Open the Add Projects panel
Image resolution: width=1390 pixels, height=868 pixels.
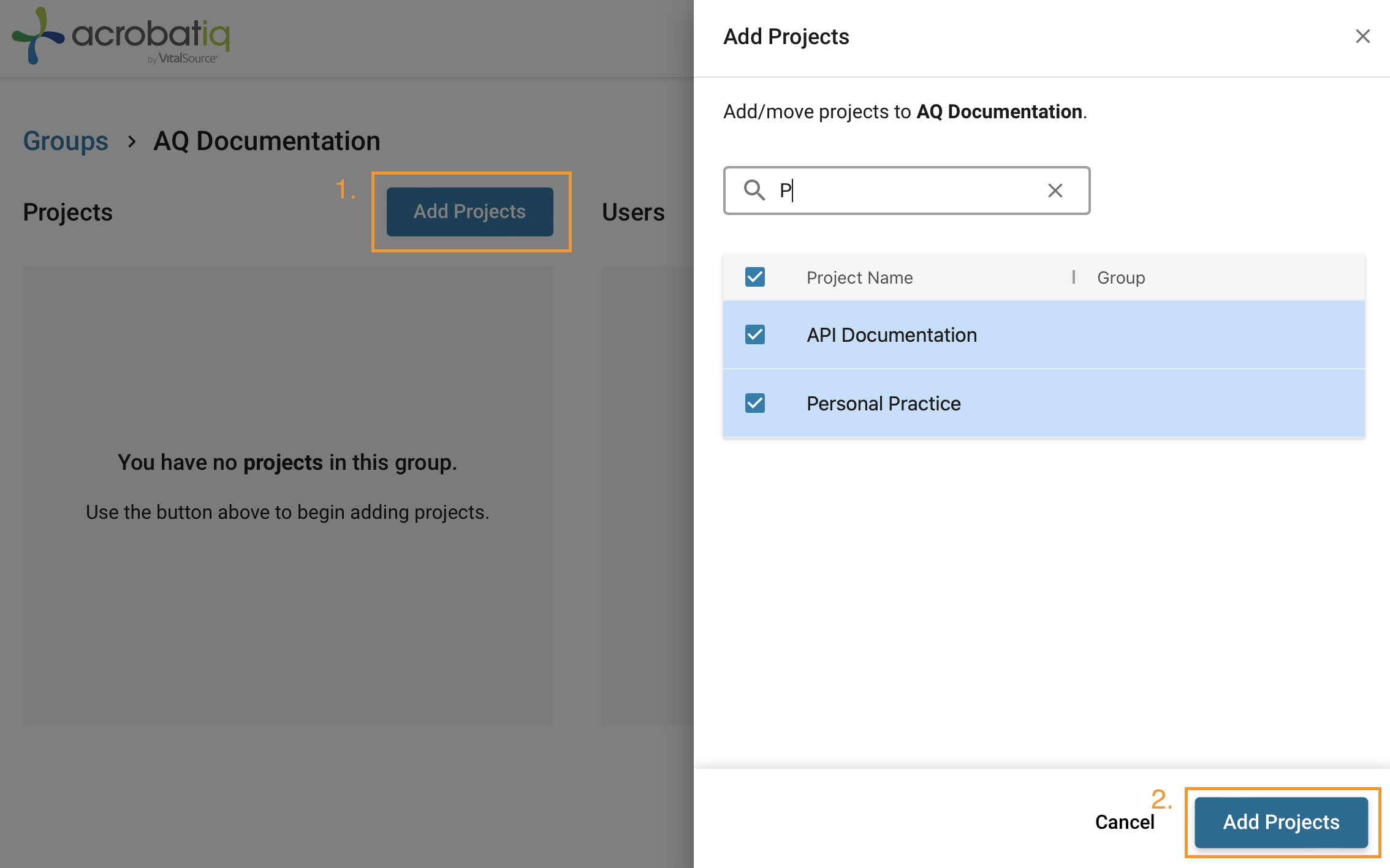click(469, 211)
